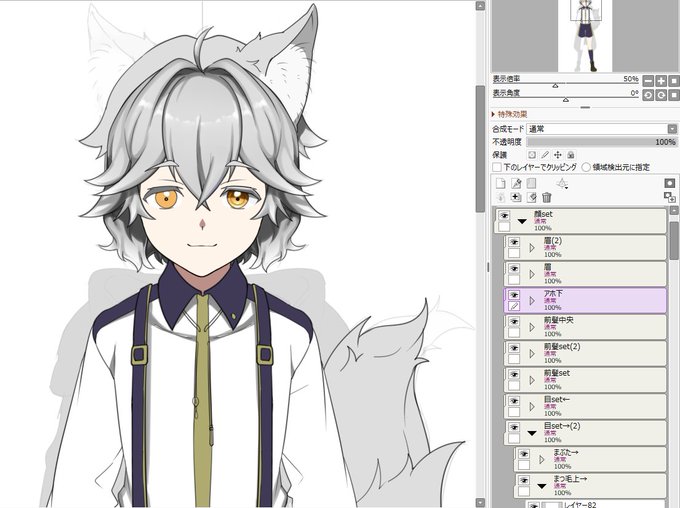Image resolution: width=680 pixels, height=508 pixels.
Task: Hide the 眉 layer folder
Action: [x=514, y=269]
